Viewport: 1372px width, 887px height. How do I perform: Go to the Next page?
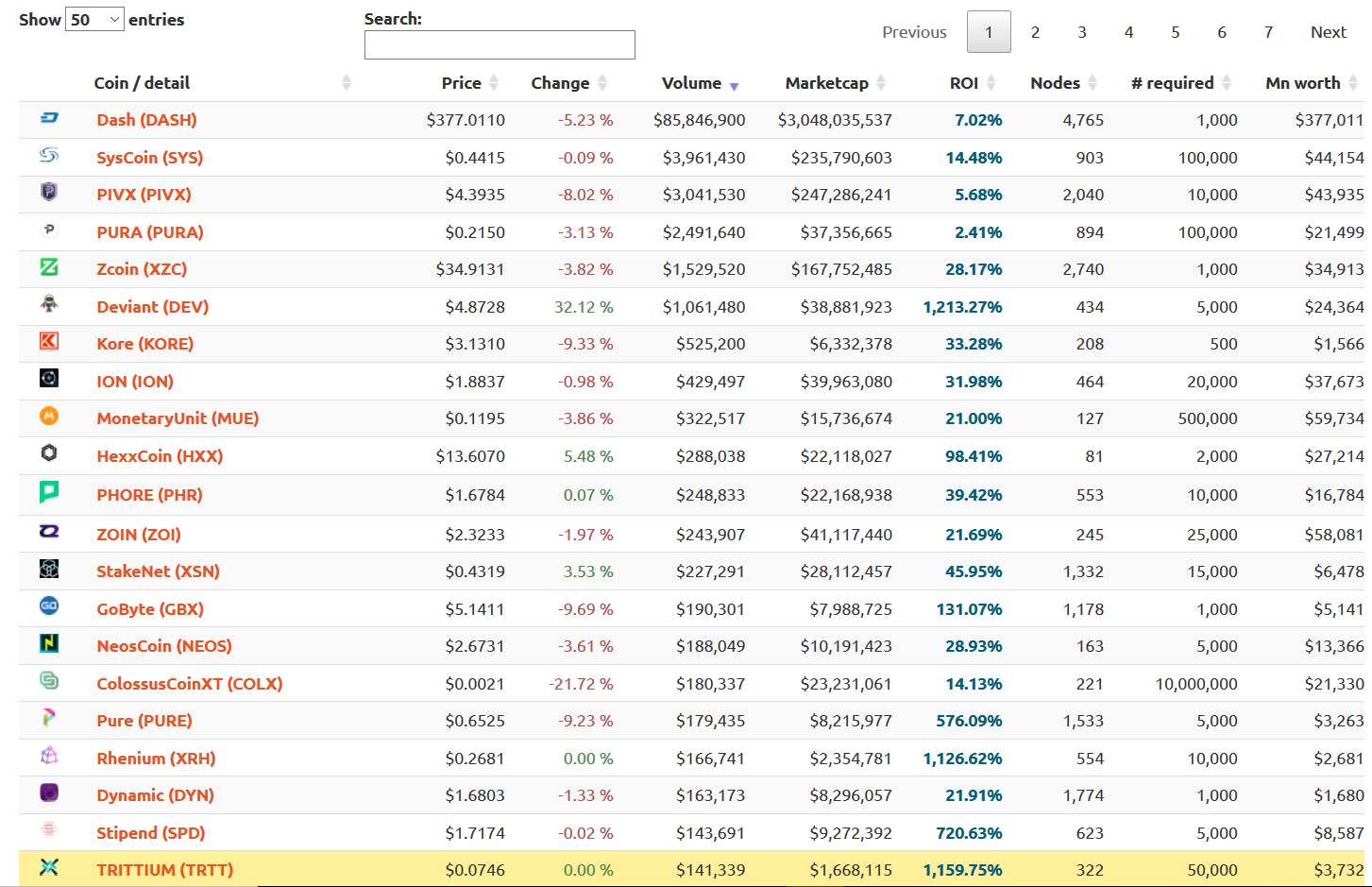(1329, 32)
